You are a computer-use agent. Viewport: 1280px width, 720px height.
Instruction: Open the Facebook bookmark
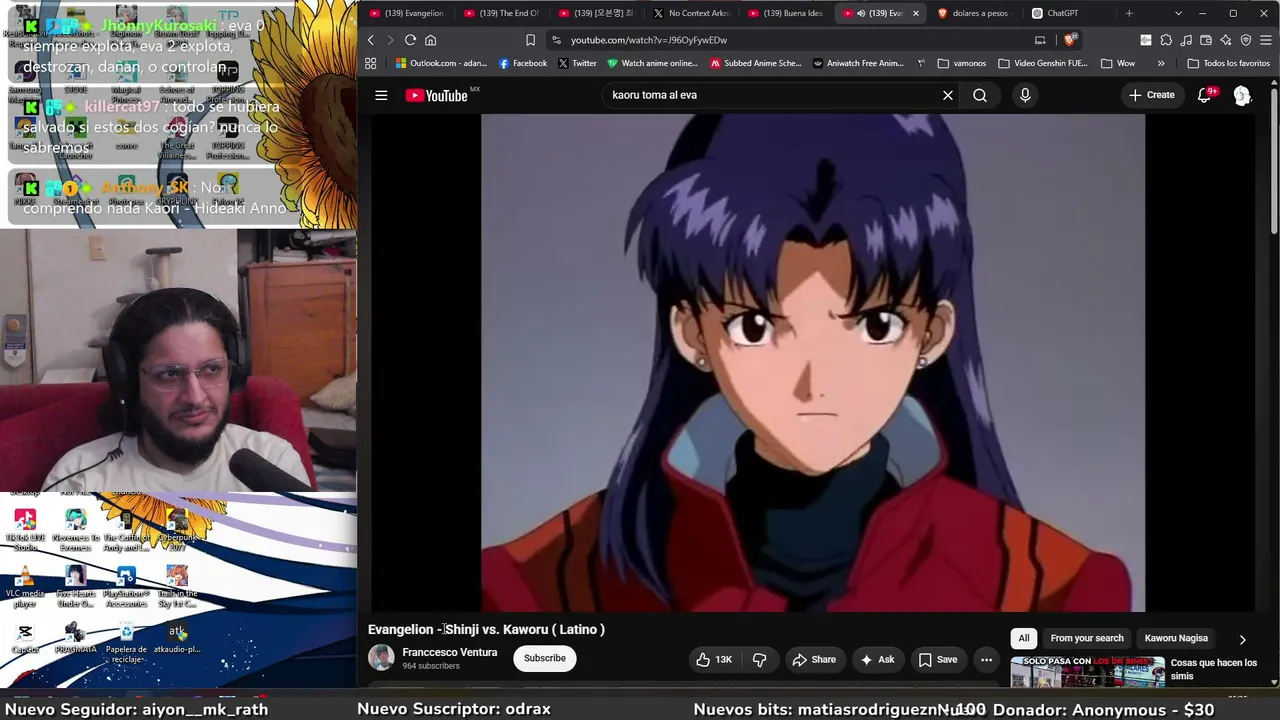[523, 63]
